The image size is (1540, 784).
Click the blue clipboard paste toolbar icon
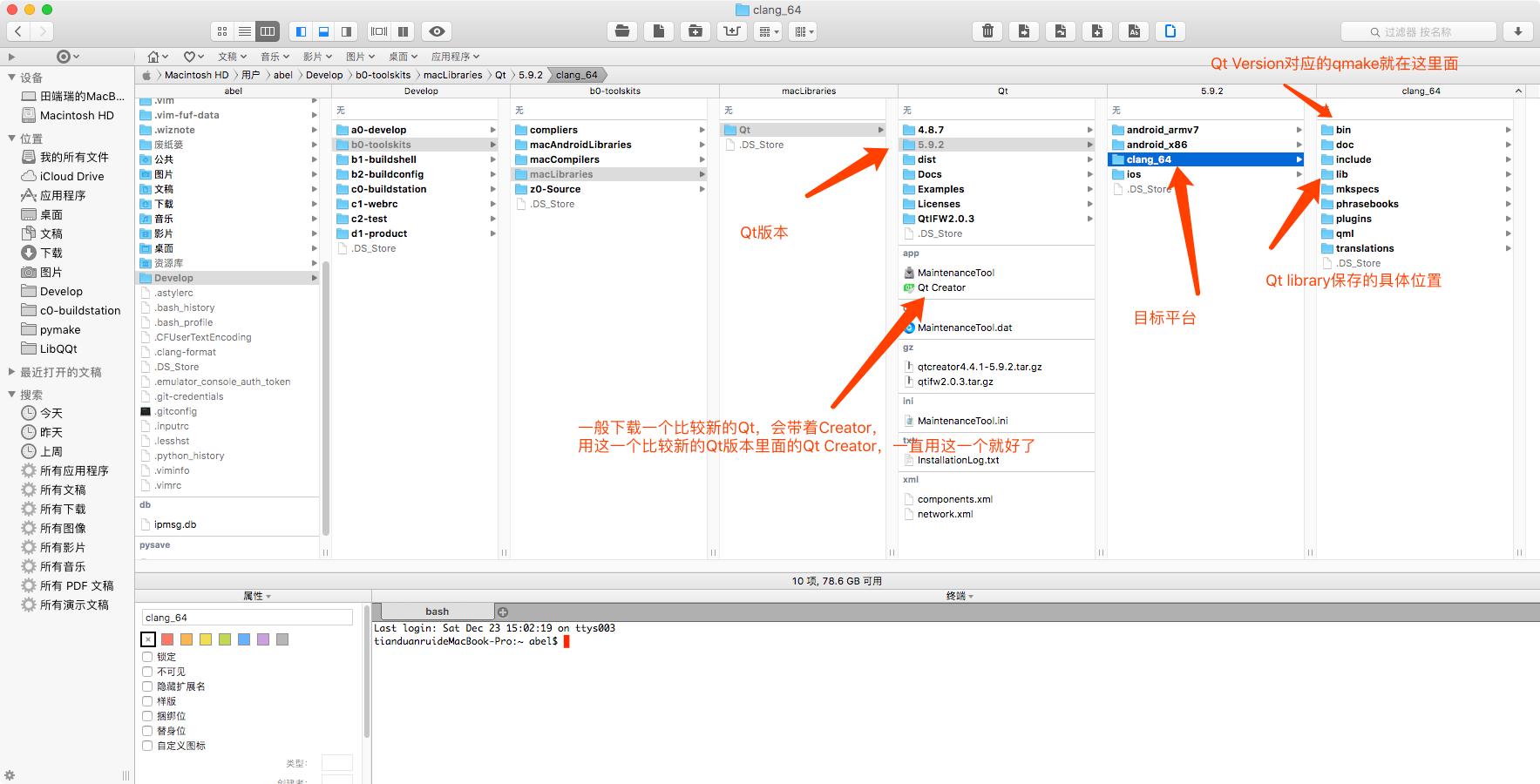pos(1170,31)
